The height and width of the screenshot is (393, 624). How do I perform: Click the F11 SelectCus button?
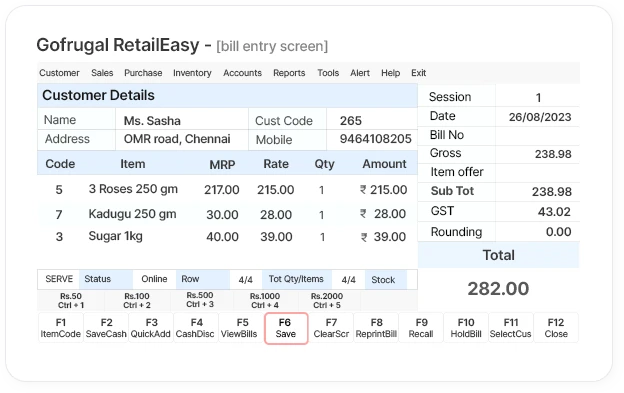point(511,328)
